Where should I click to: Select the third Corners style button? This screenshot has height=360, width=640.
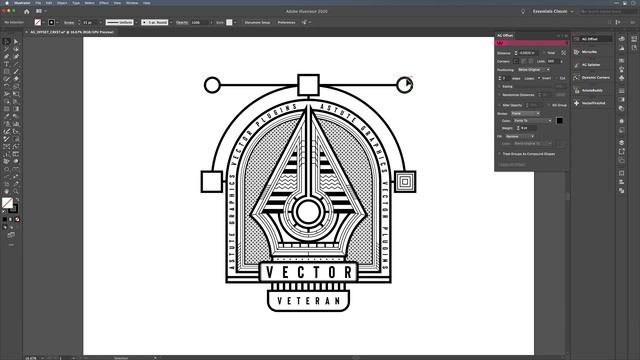[531, 61]
